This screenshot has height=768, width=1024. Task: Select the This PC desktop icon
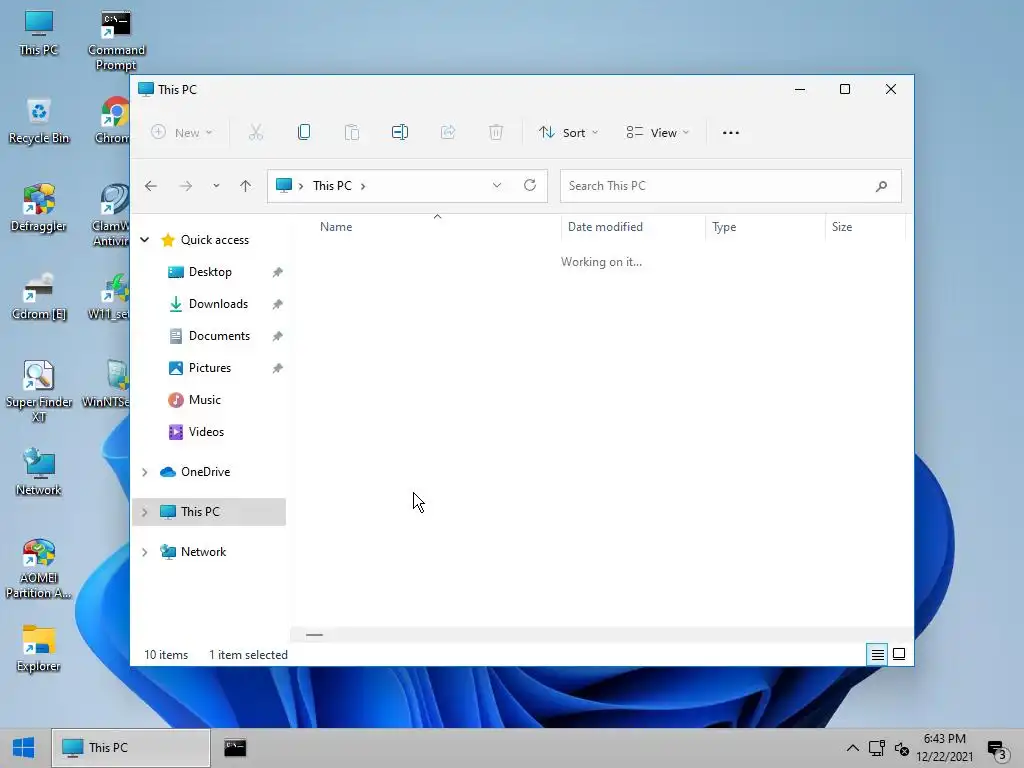(39, 33)
